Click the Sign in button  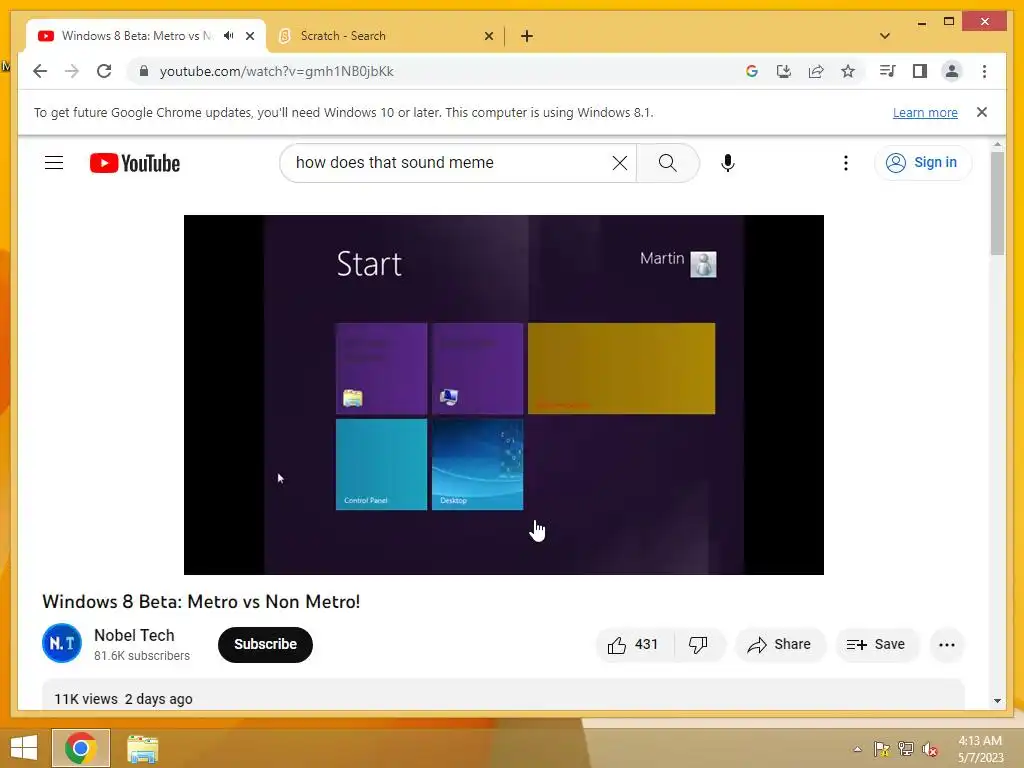[922, 163]
